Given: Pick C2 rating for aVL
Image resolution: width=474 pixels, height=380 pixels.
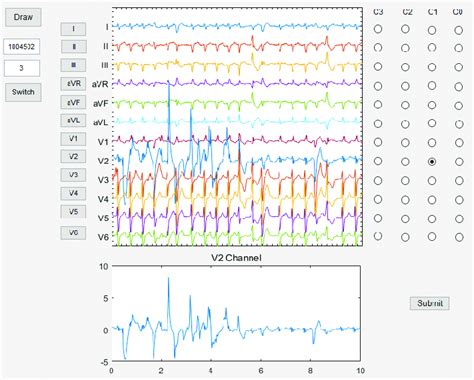Looking at the screenshot, I should click(x=405, y=124).
